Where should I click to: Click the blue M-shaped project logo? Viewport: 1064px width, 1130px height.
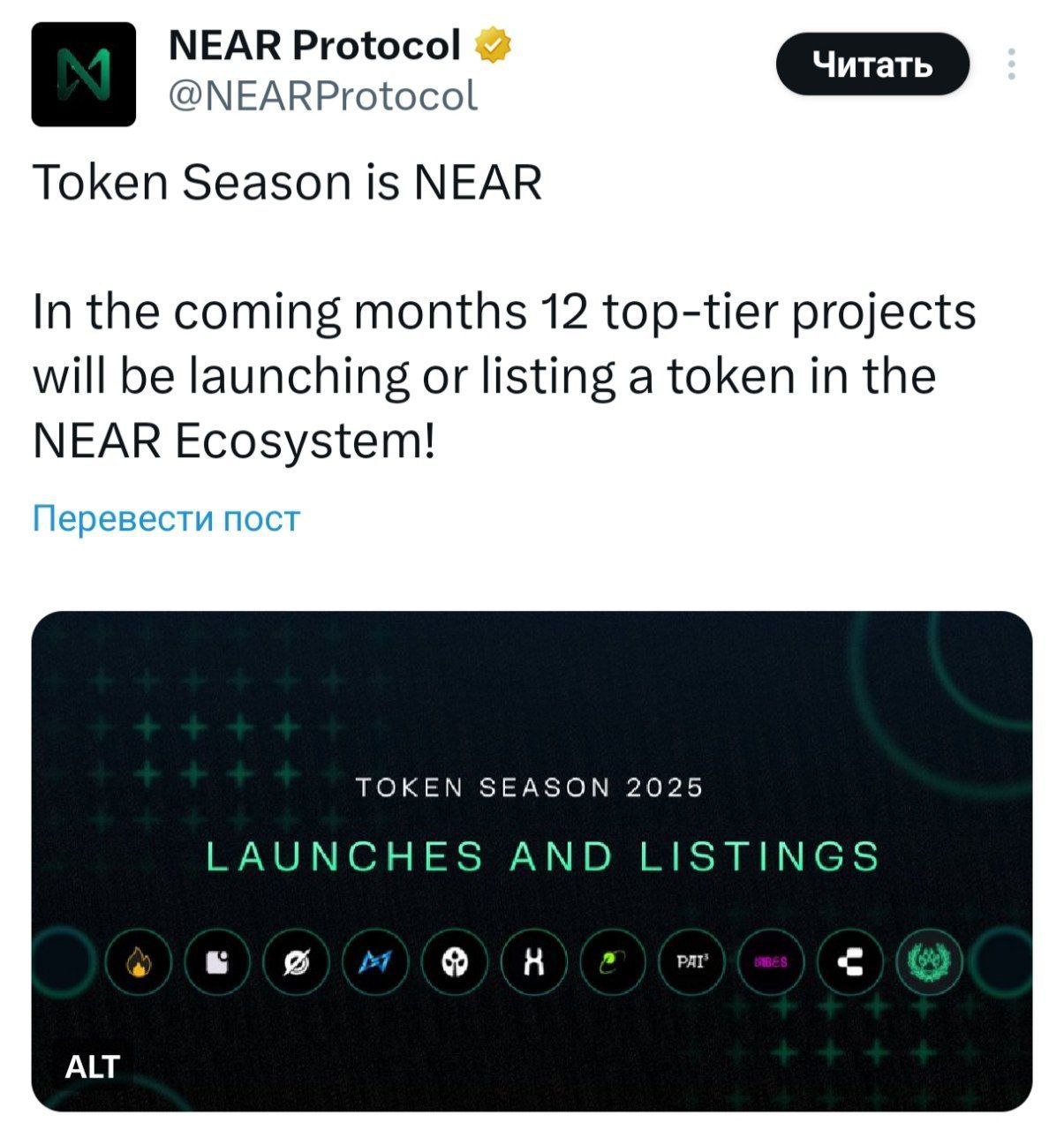point(375,961)
